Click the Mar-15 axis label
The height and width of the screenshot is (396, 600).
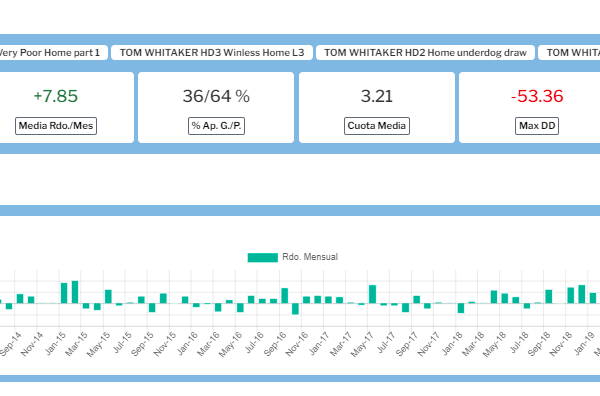(77, 344)
